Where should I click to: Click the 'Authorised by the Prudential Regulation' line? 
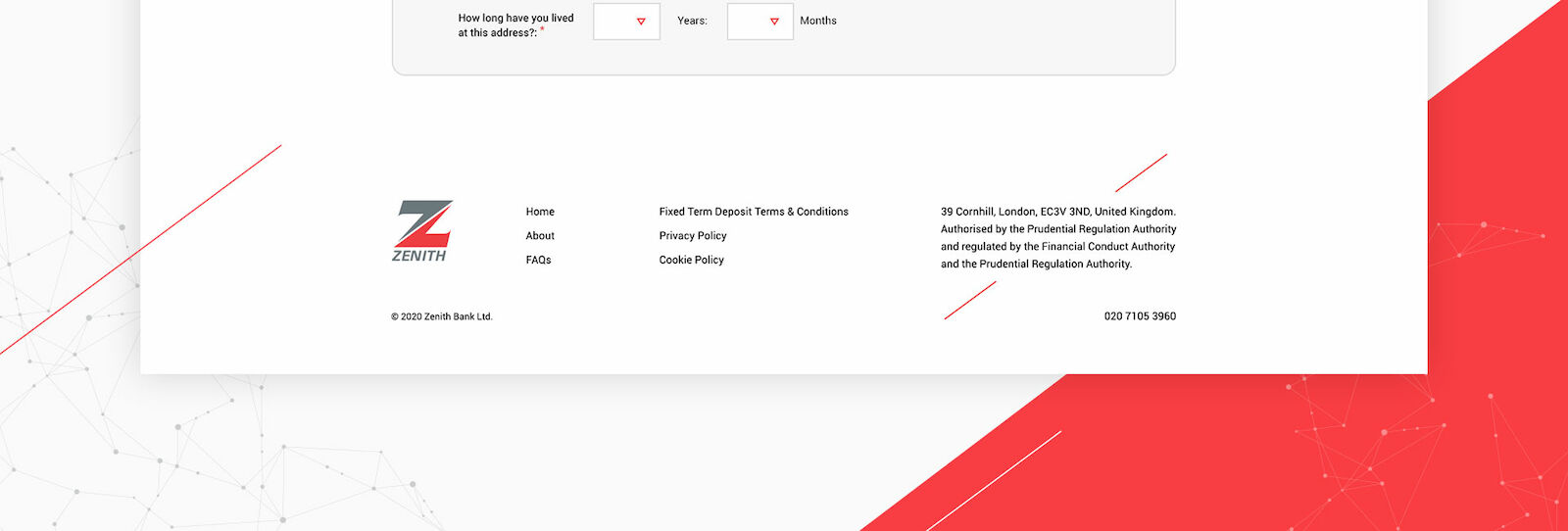coord(1058,229)
